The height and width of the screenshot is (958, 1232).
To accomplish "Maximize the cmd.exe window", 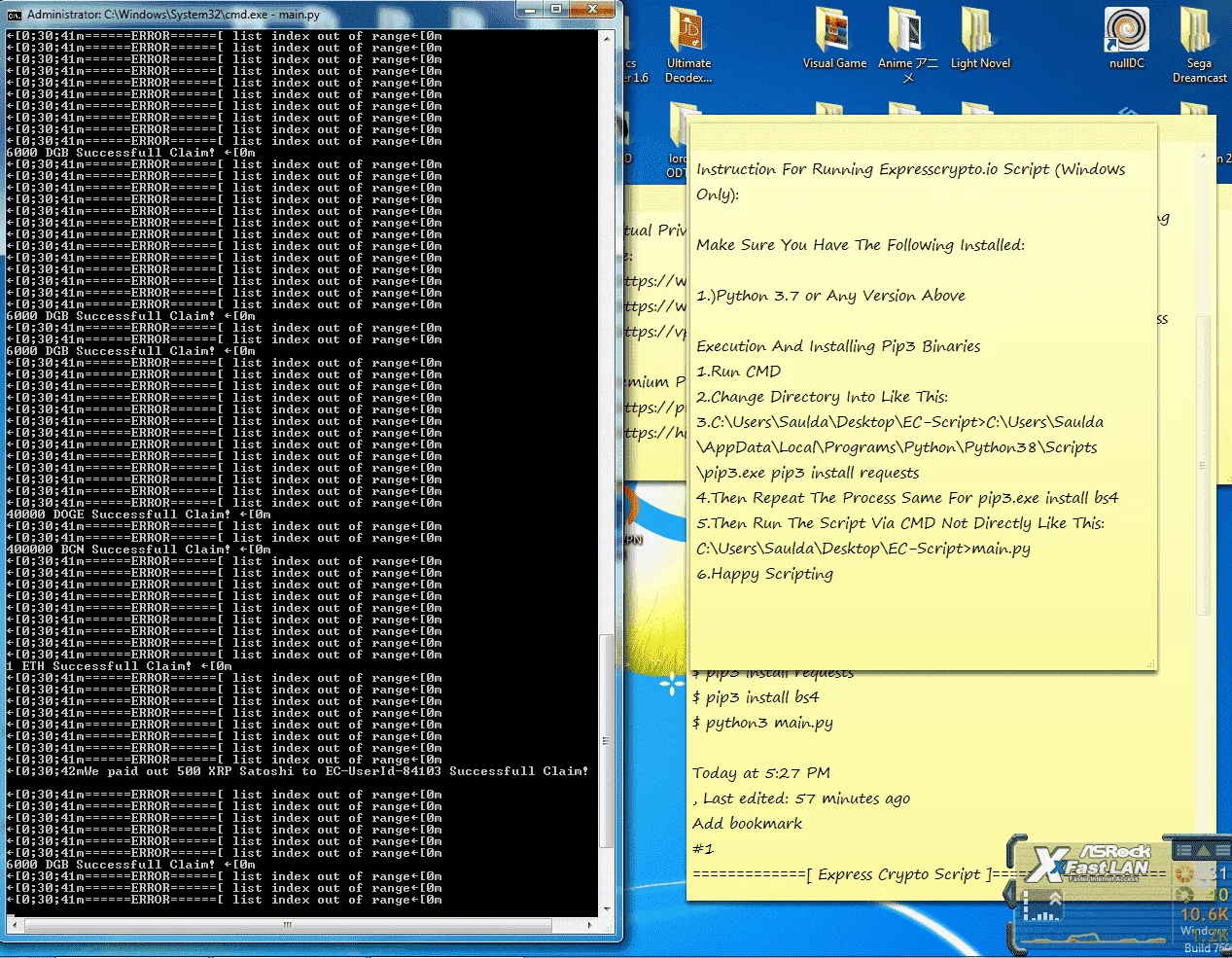I will coord(556,10).
